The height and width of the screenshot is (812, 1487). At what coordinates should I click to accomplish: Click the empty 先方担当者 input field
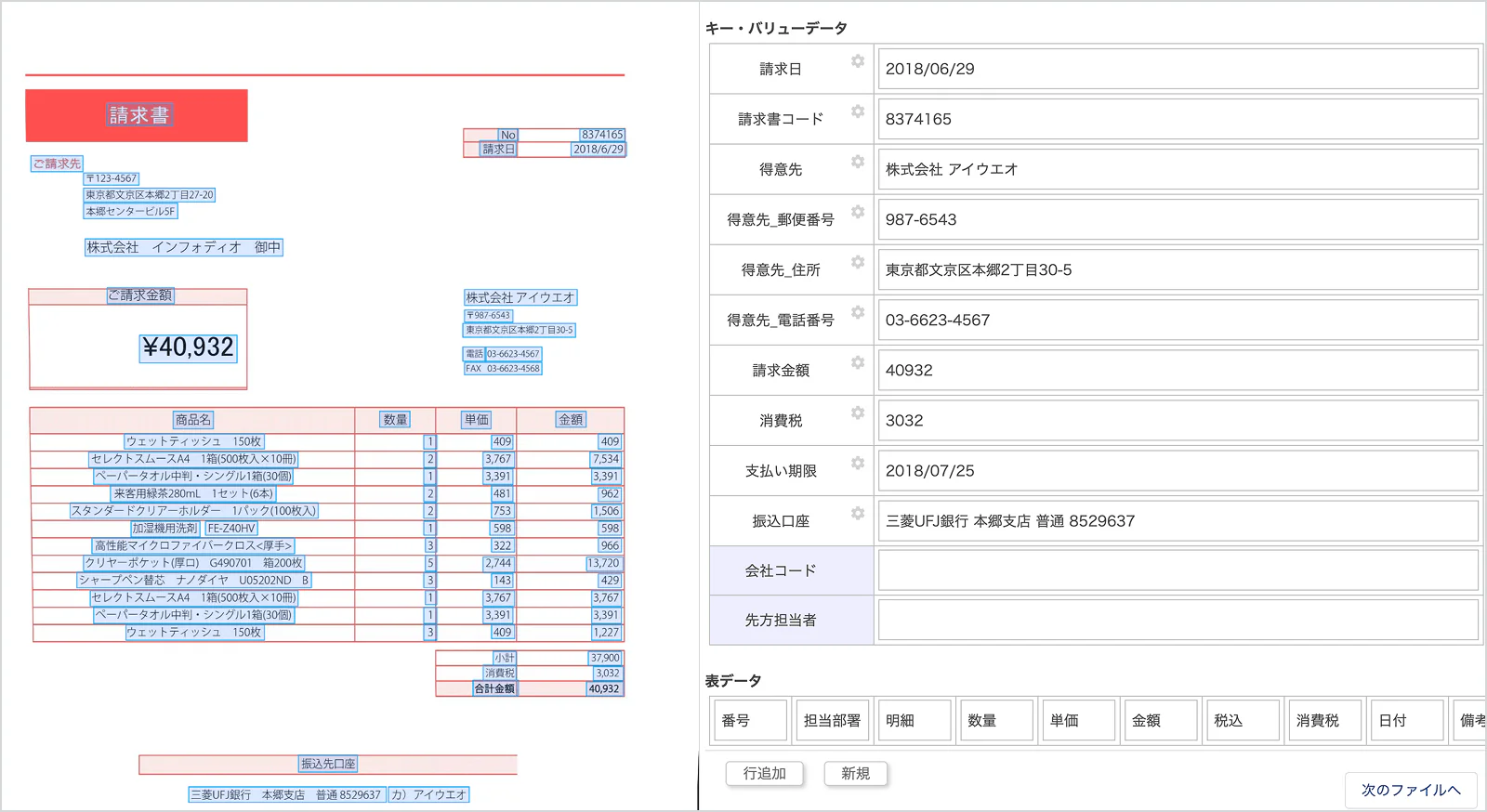click(x=1178, y=620)
